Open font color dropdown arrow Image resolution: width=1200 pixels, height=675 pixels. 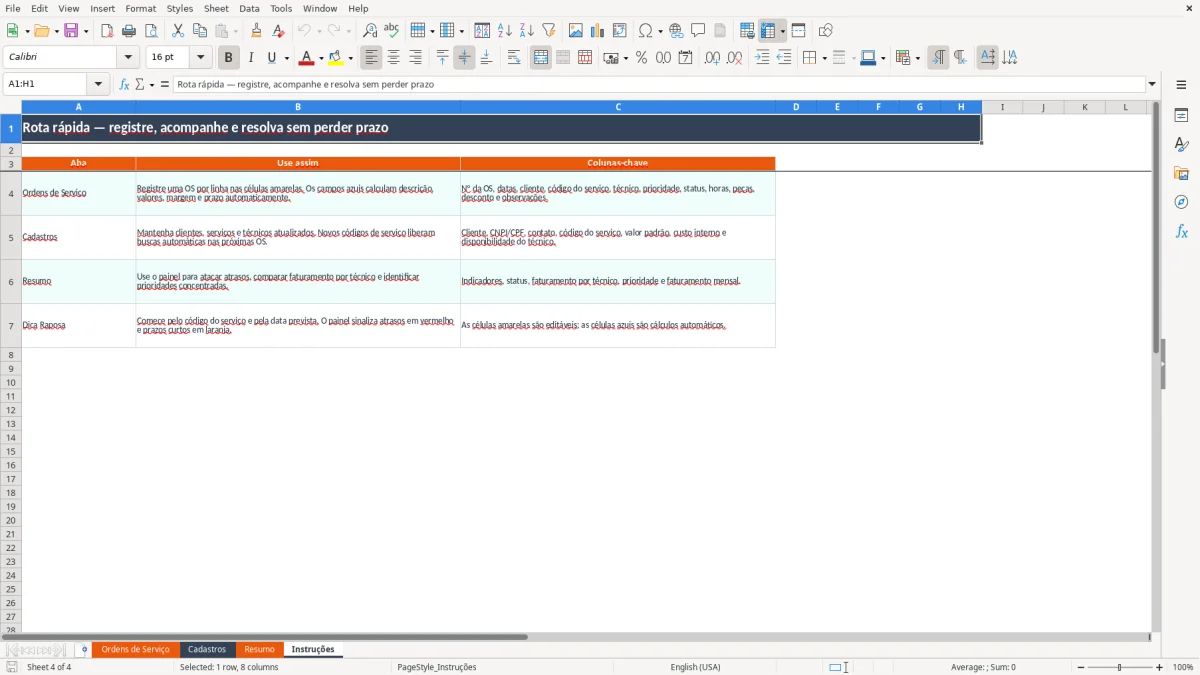pos(321,58)
